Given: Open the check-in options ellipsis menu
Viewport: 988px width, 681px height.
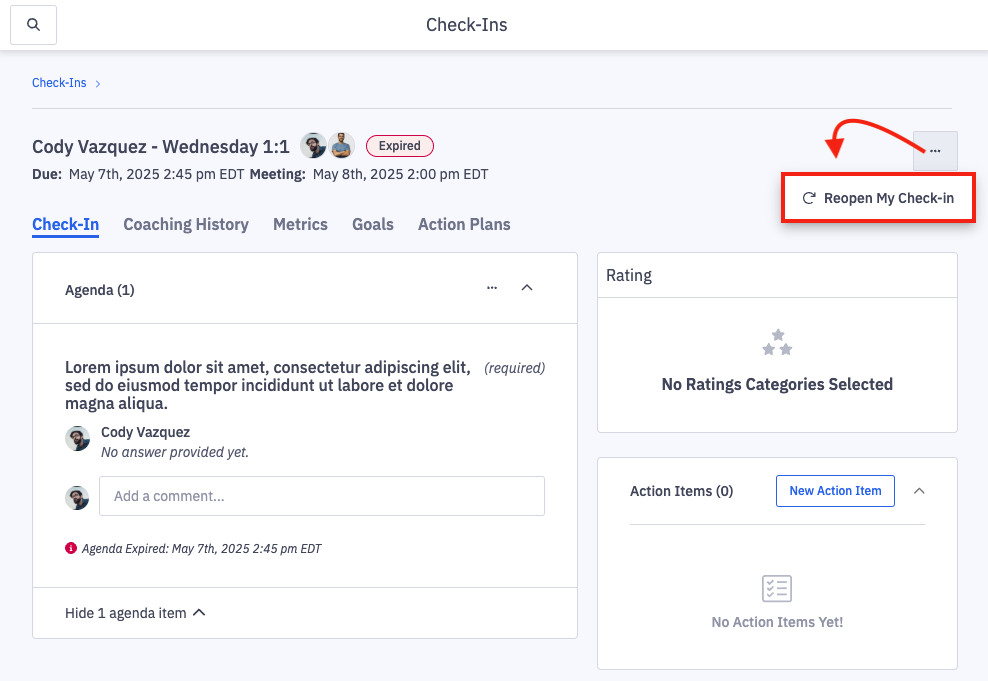Looking at the screenshot, I should tap(935, 151).
